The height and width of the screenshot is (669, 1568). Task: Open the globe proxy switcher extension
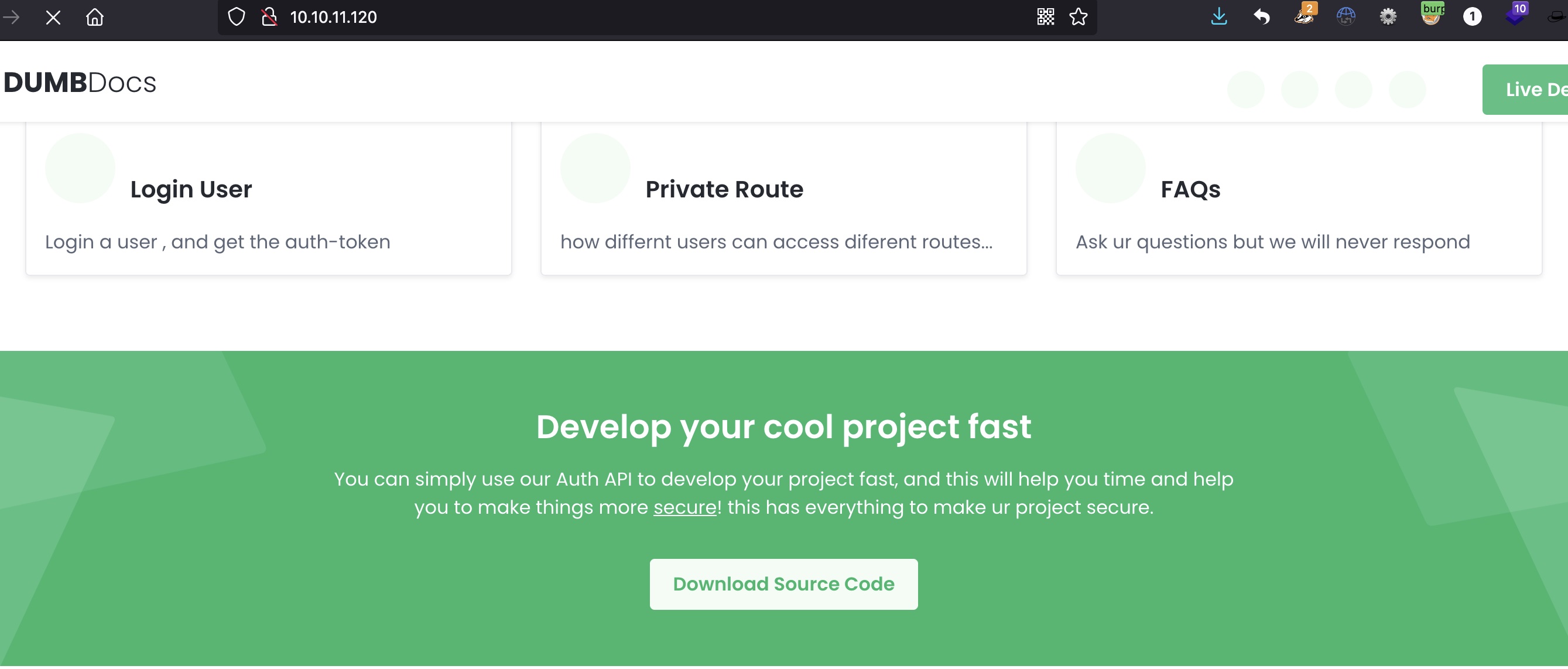pyautogui.click(x=1346, y=16)
